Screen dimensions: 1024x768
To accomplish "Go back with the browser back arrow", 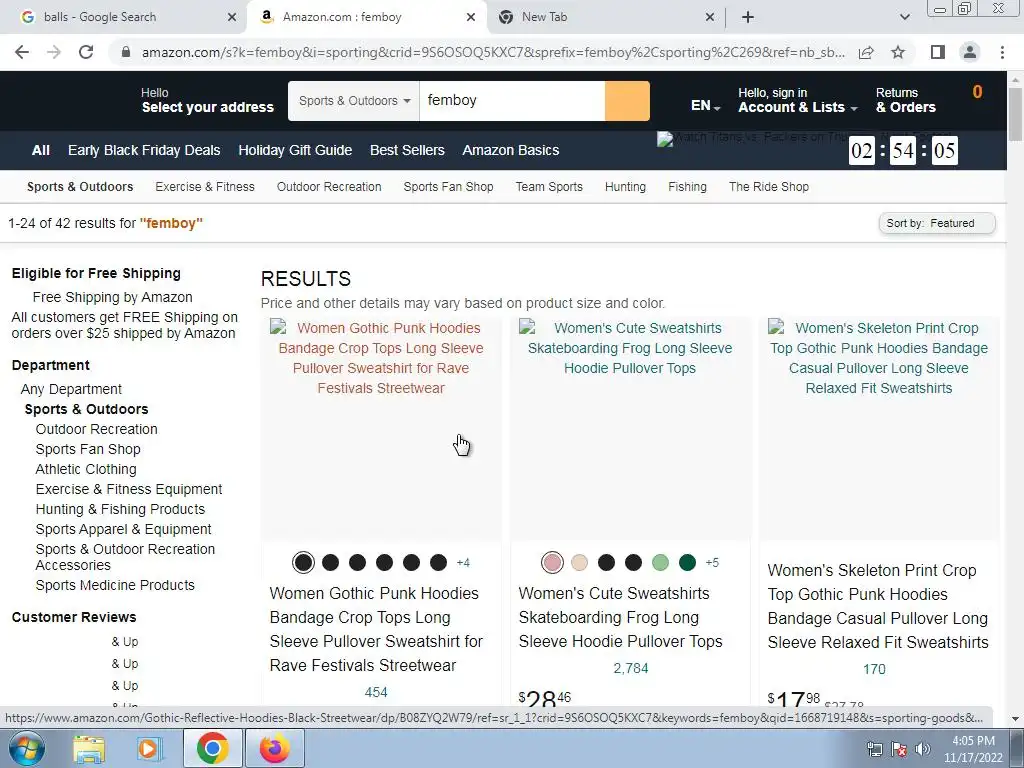I will point(22,52).
